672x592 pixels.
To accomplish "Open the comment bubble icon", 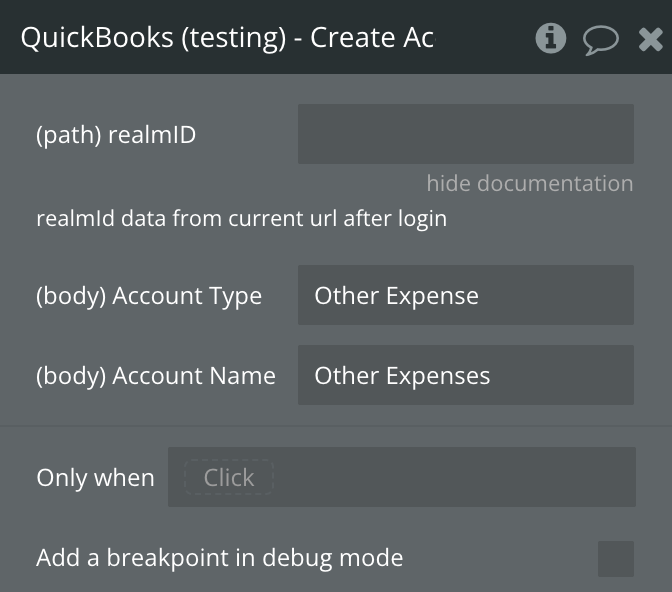I will pyautogui.click(x=600, y=40).
